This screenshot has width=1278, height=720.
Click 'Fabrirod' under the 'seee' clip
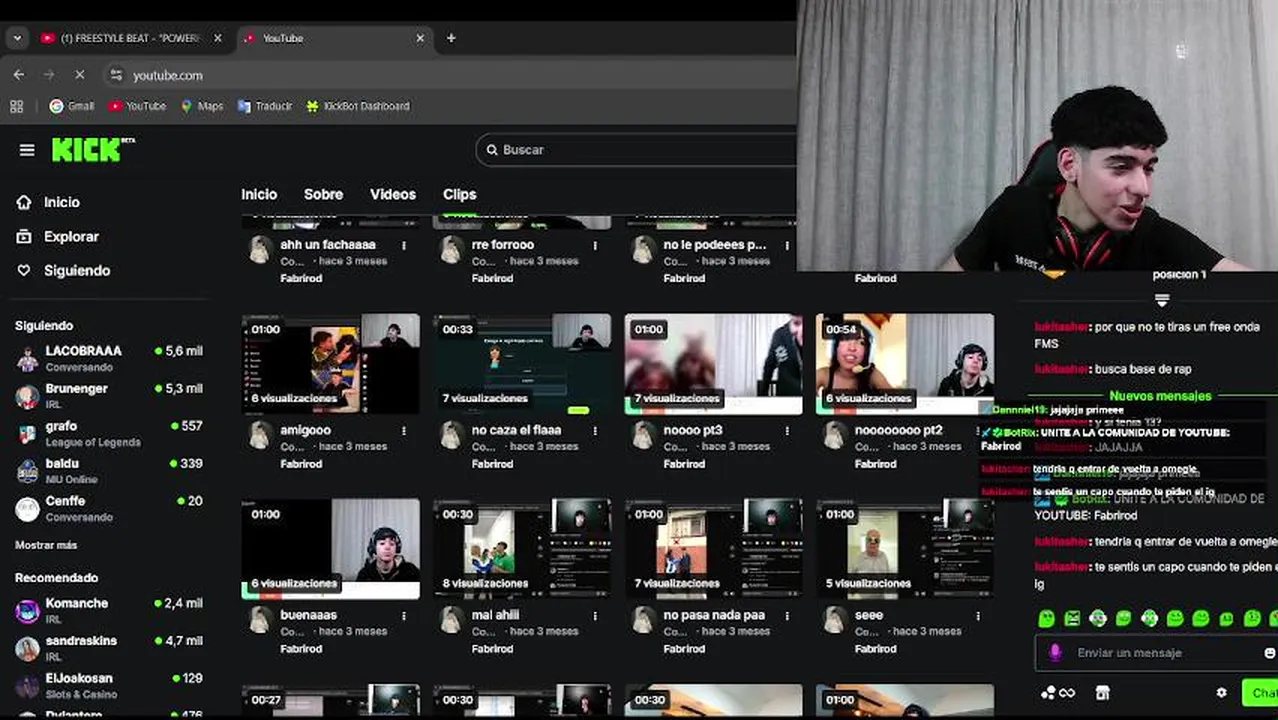876,649
